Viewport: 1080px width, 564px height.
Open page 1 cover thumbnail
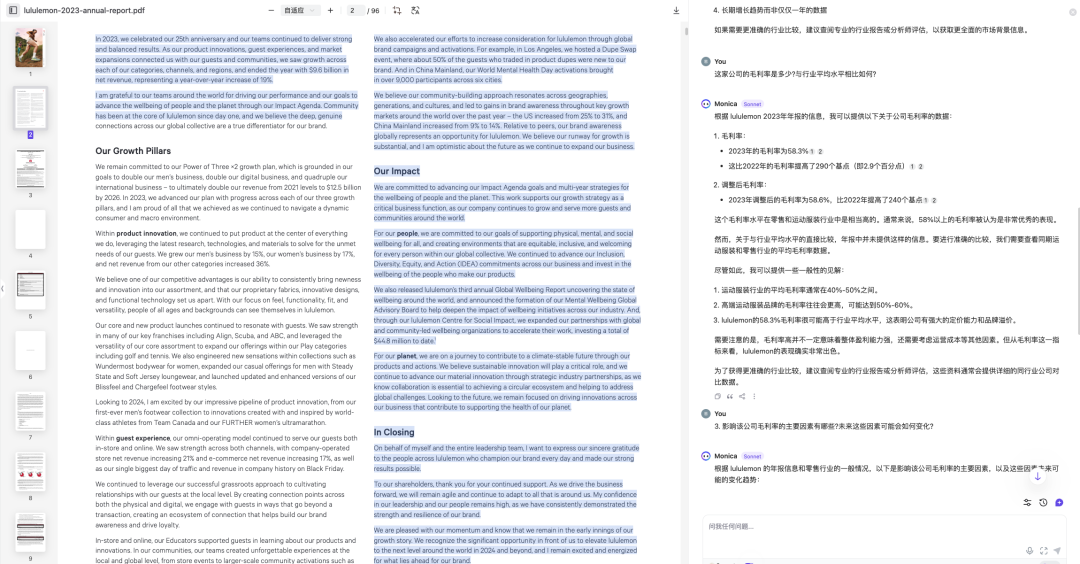click(x=30, y=48)
